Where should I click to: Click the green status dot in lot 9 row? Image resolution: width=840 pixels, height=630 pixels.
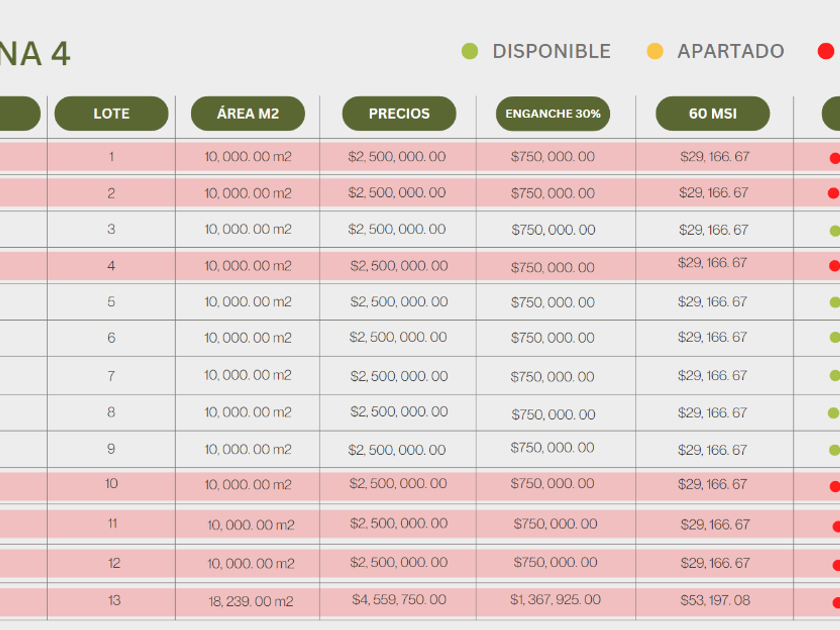pos(835,450)
